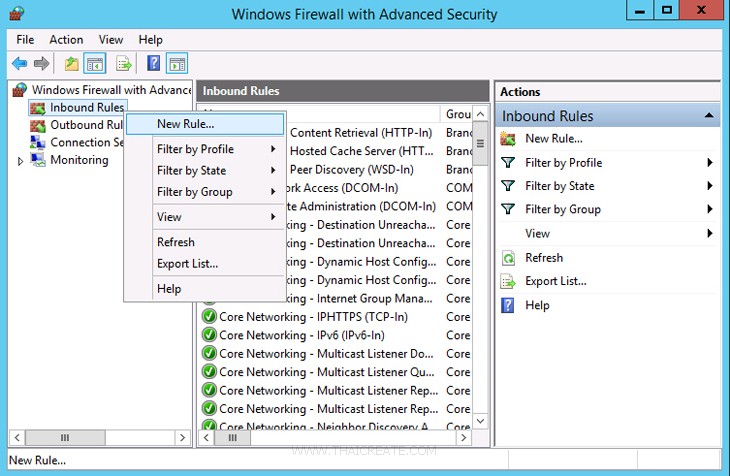Toggle the Show/Hide Action Pane toolbar icon
Viewport: 730px width, 476px height.
coord(177,63)
